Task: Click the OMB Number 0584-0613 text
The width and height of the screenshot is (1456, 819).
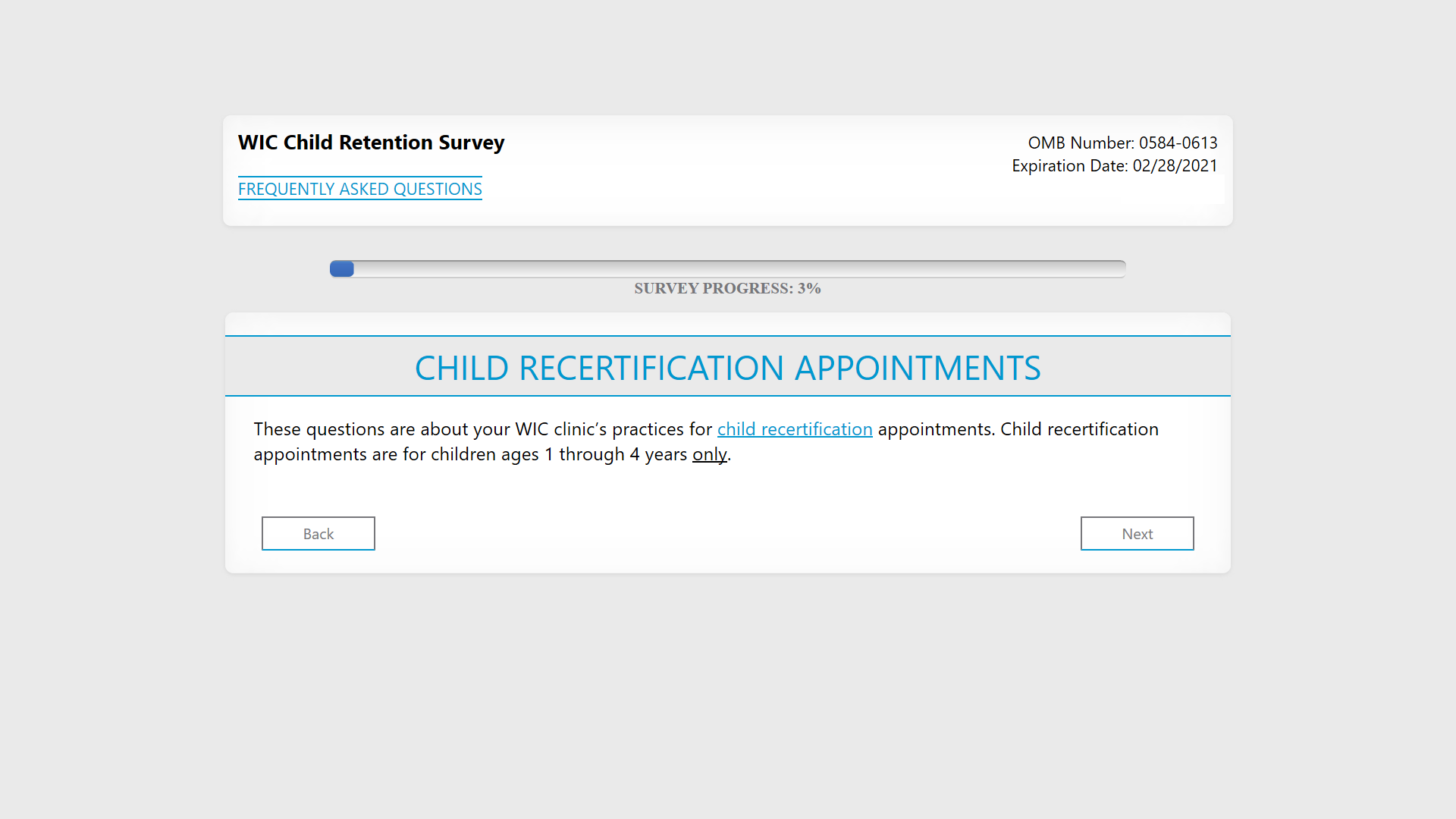Action: (x=1122, y=143)
